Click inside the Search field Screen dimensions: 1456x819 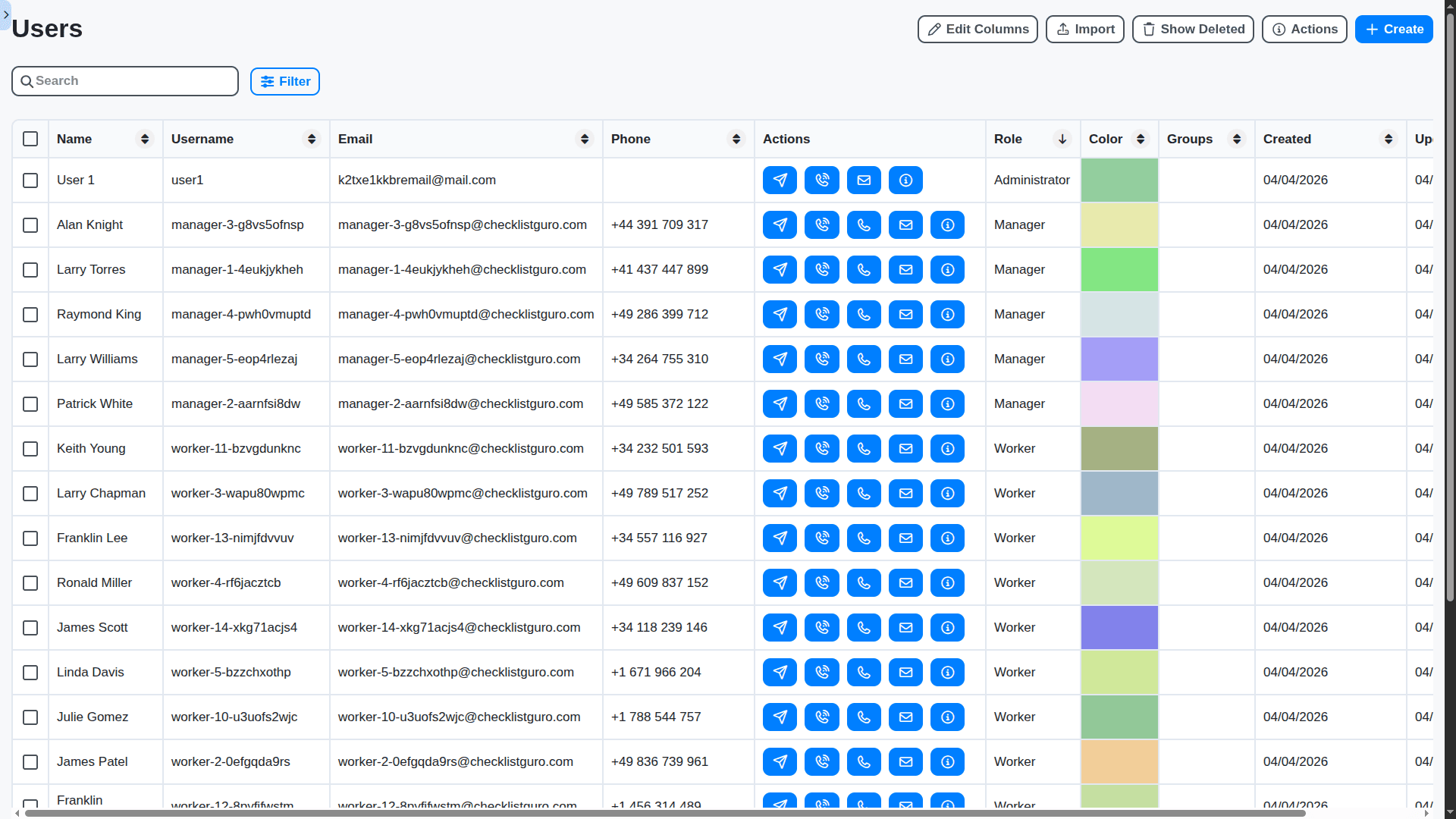tap(124, 80)
